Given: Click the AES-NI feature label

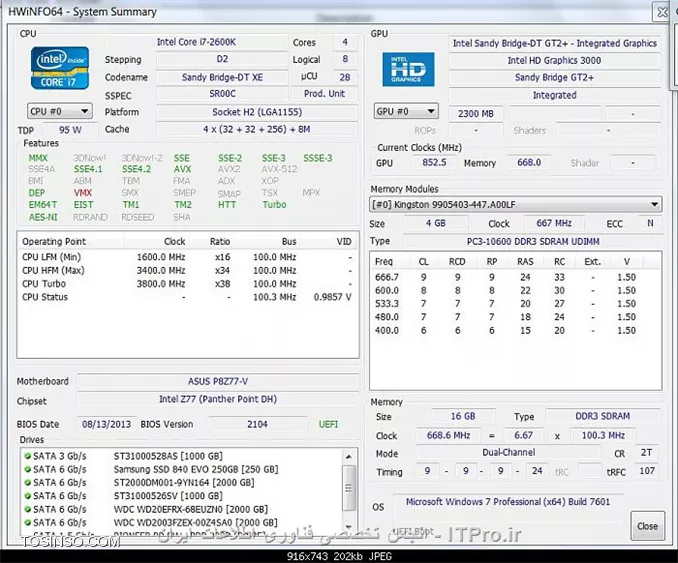Looking at the screenshot, I should point(43,217).
